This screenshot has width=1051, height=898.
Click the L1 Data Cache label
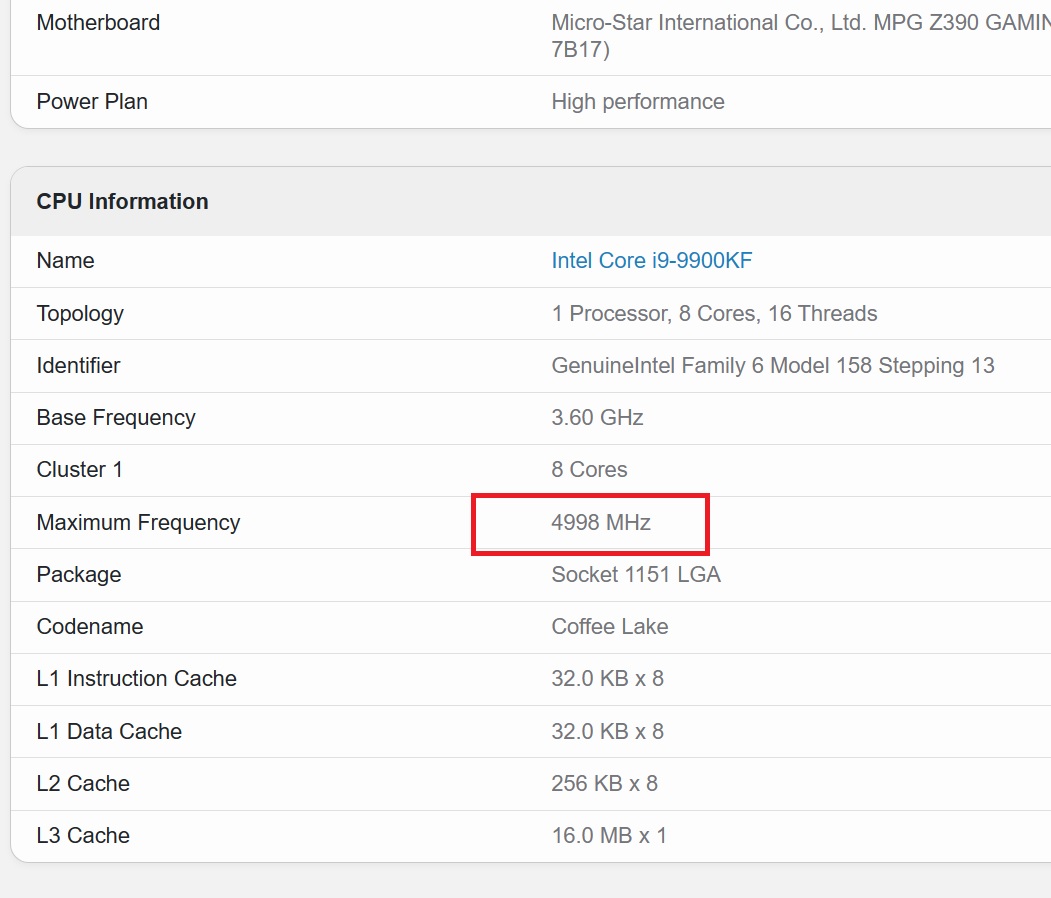(109, 732)
